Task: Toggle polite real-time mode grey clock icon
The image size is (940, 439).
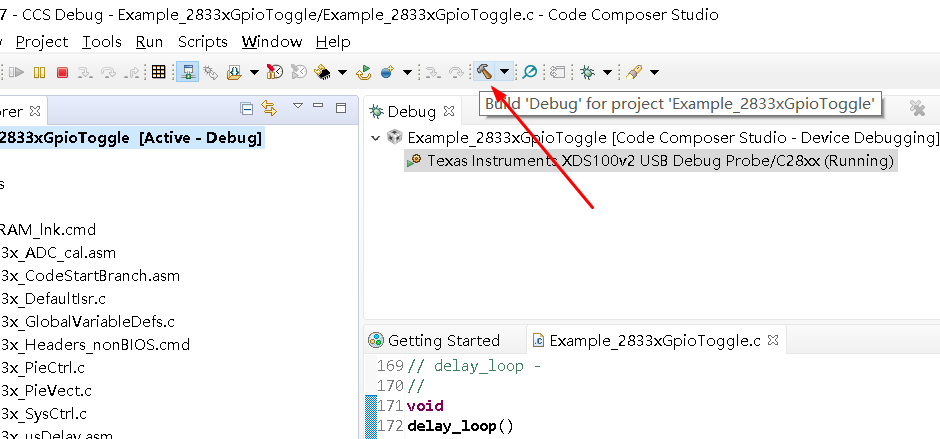Action: point(299,72)
